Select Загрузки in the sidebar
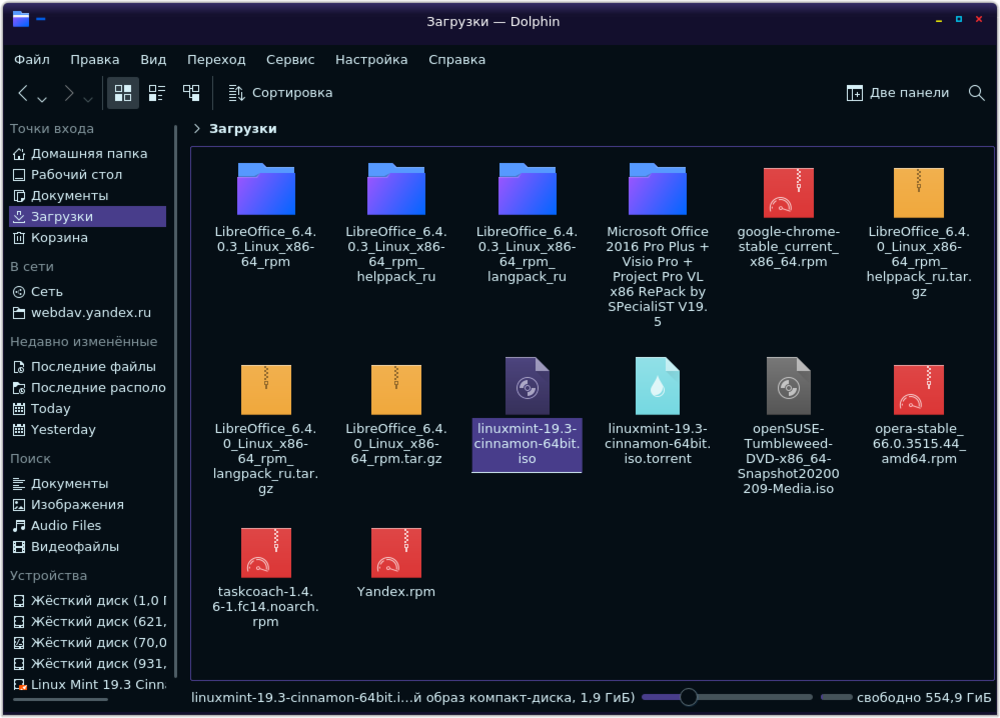Viewport: 1000px width, 718px height. (88, 217)
